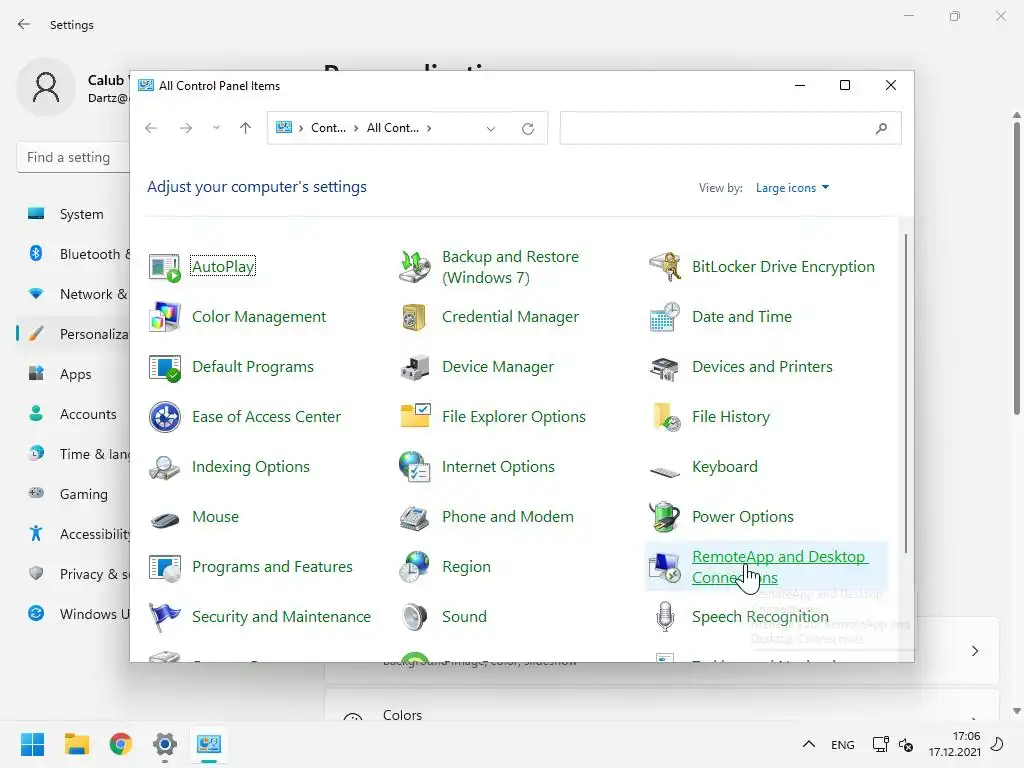Show hidden icons in system tray

click(x=808, y=744)
